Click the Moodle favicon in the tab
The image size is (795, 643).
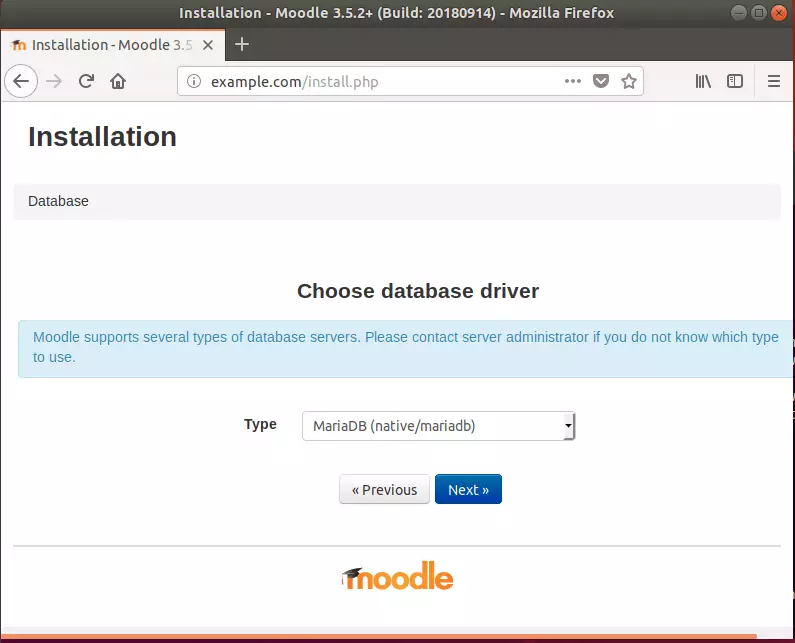pos(18,45)
